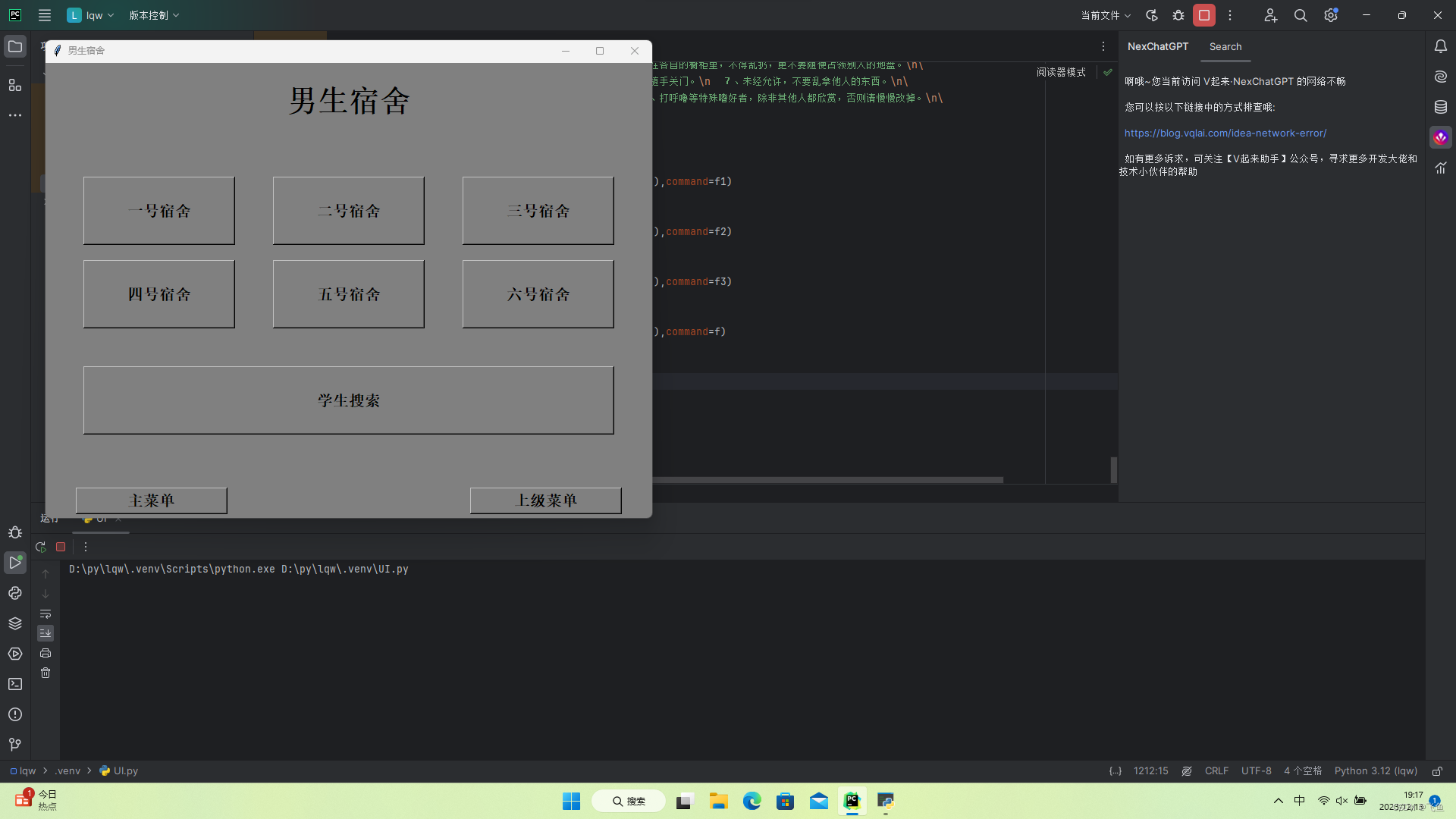Toggle soft-wrap in run console
Screen dimensions: 1456x819
[x=45, y=613]
